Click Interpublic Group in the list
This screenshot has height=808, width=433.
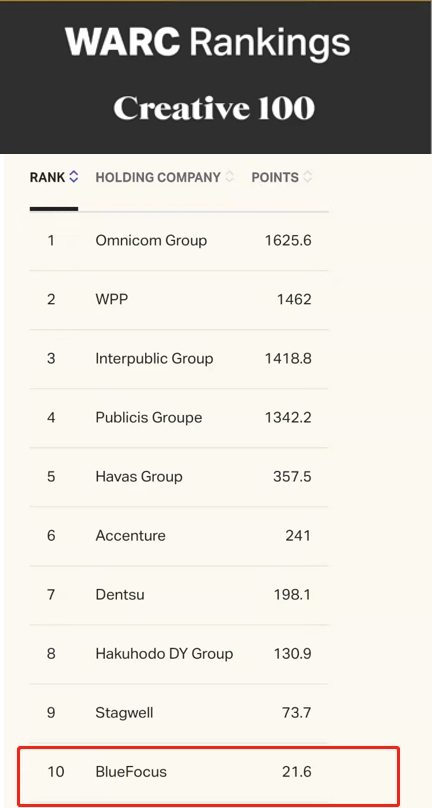[x=154, y=359]
